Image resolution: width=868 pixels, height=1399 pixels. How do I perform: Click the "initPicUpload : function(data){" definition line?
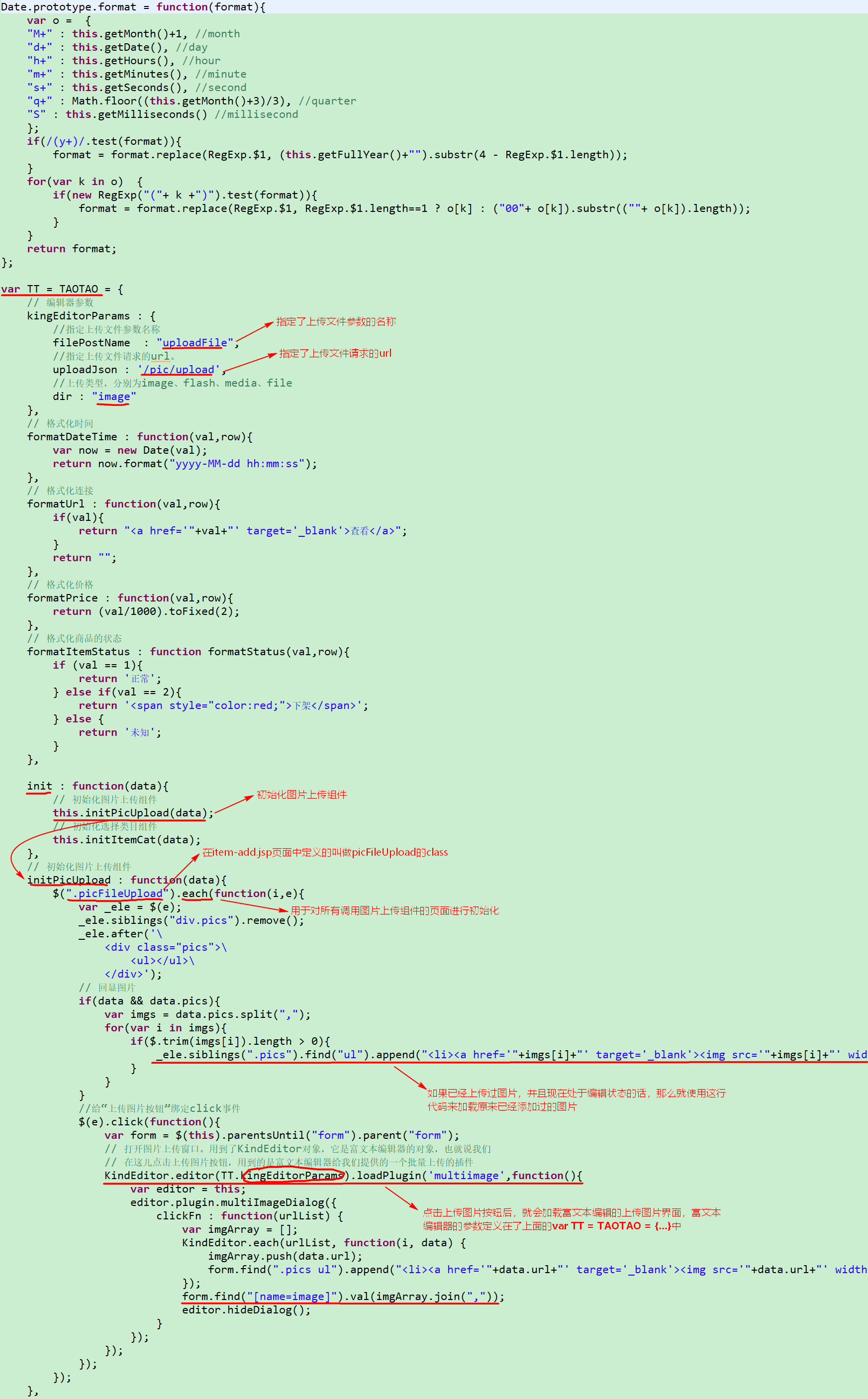click(127, 880)
